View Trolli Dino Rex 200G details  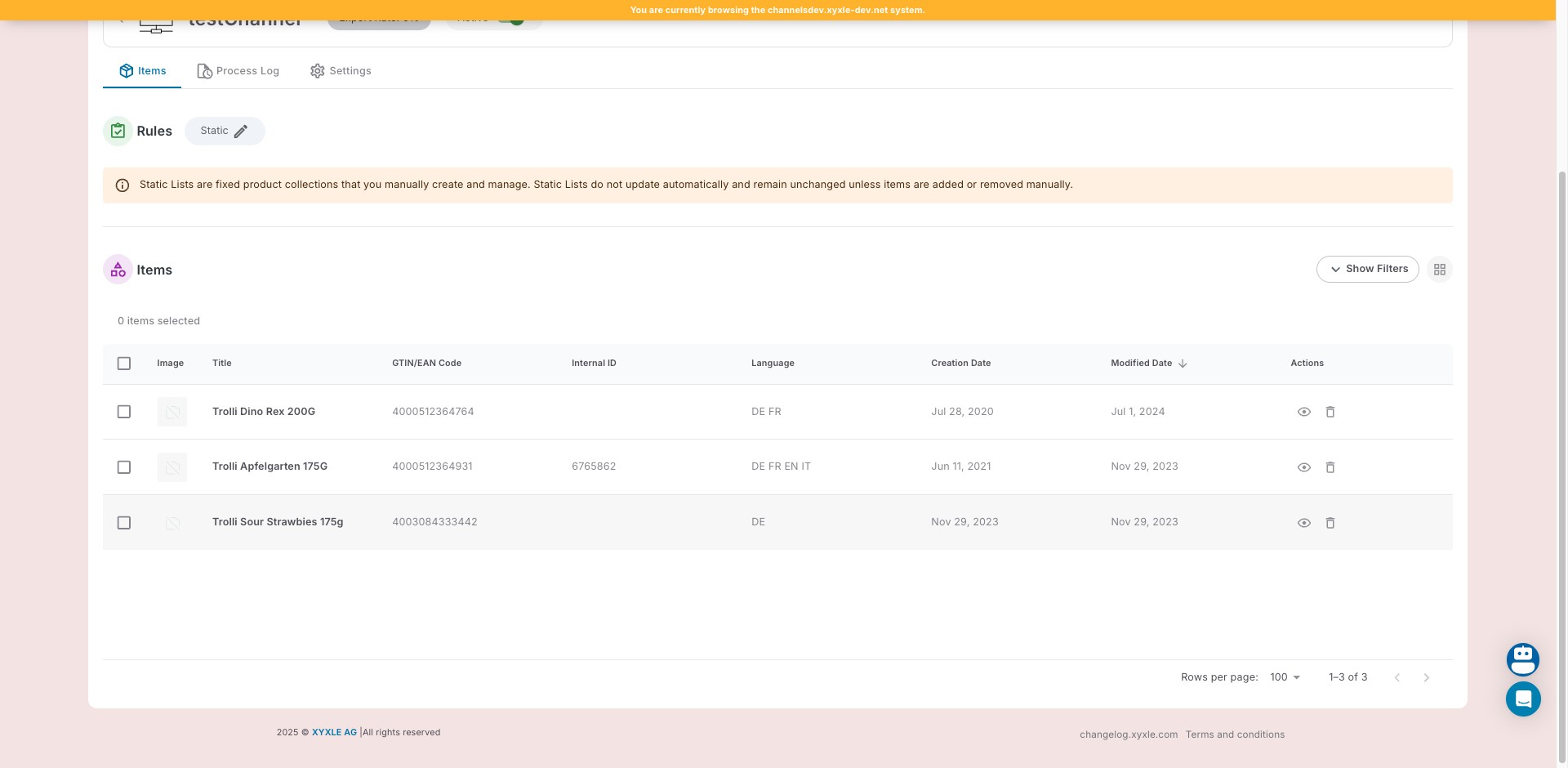pyautogui.click(x=1303, y=412)
